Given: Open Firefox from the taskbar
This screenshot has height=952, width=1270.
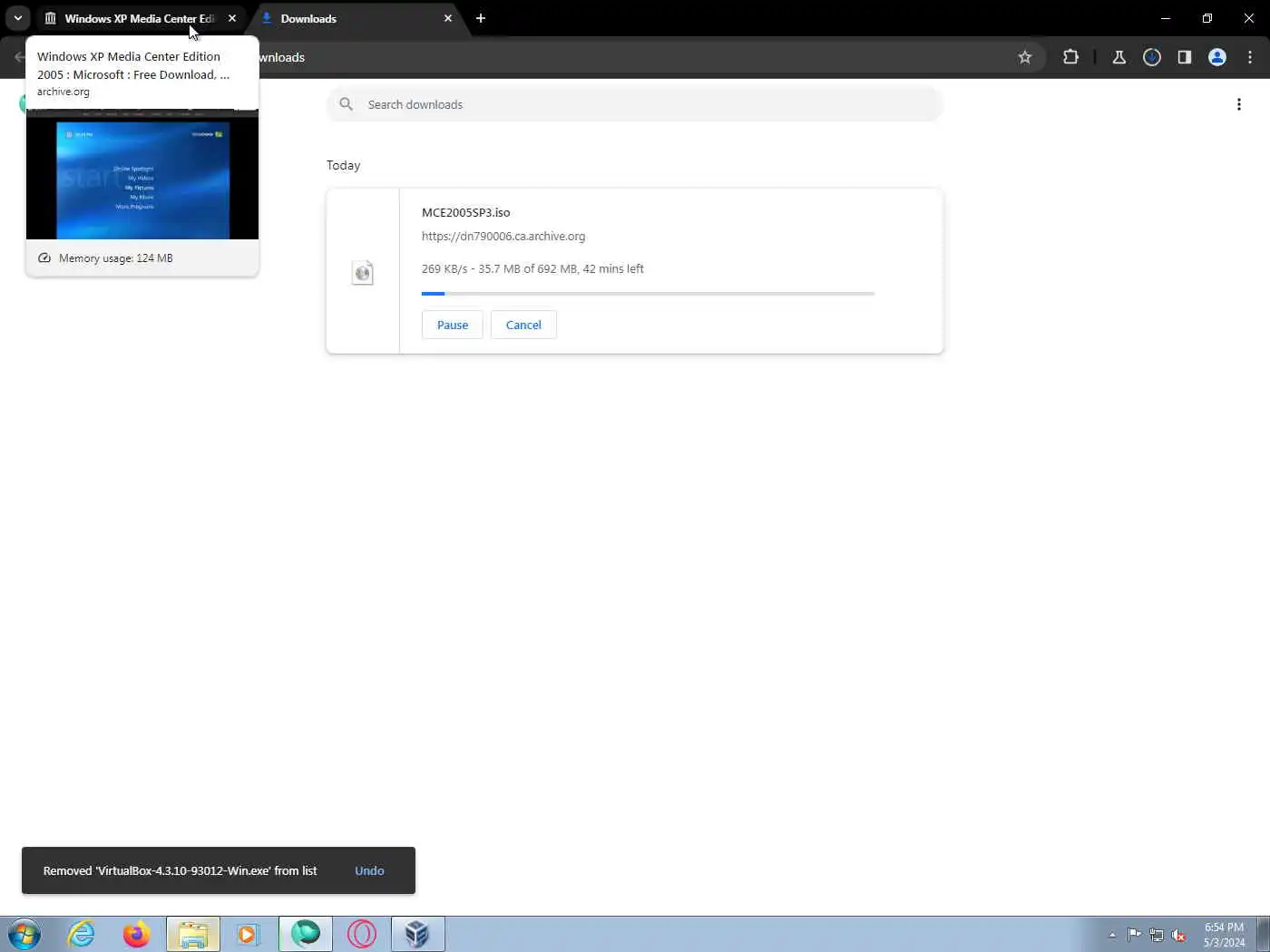Looking at the screenshot, I should click(137, 934).
